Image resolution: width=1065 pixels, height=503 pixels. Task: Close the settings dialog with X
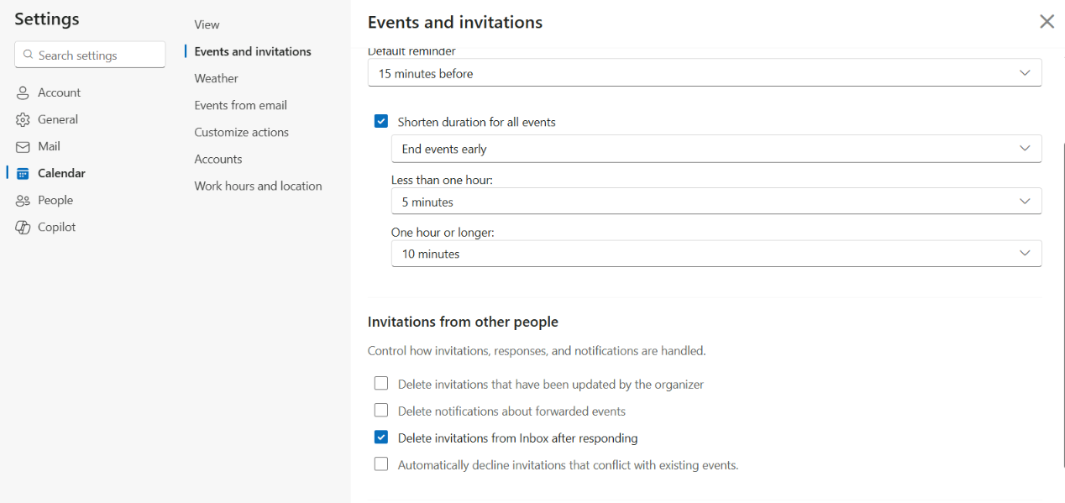[1047, 22]
